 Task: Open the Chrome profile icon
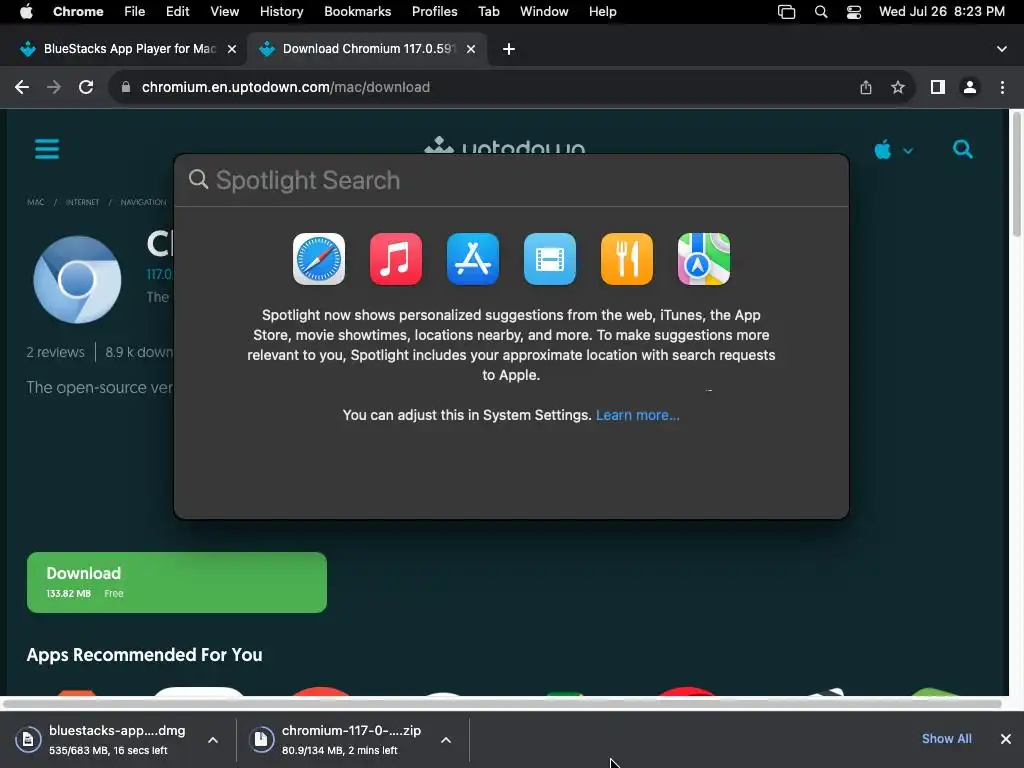pyautogui.click(x=970, y=87)
